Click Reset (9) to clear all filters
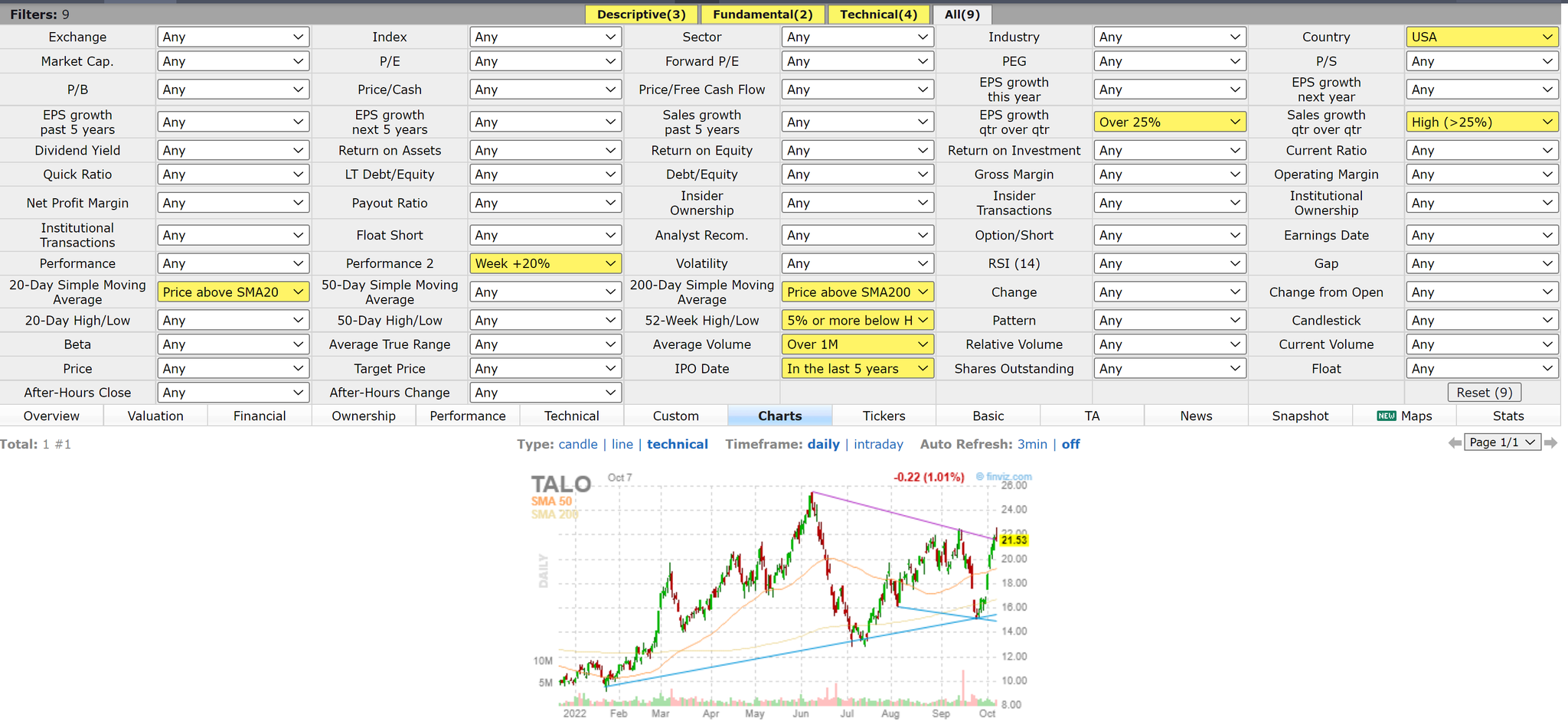 tap(1483, 392)
